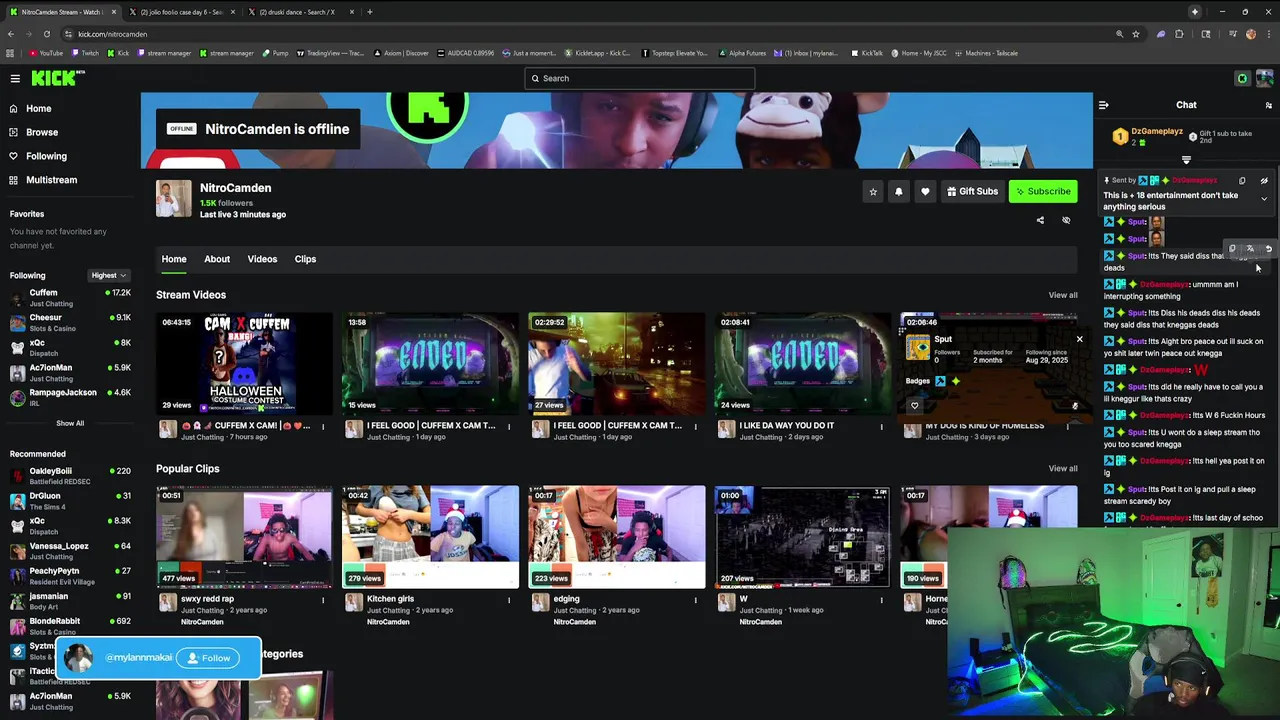Open options menu for 'swxy redd rap' clip
Viewport: 1280px width, 720px height.
(323, 600)
